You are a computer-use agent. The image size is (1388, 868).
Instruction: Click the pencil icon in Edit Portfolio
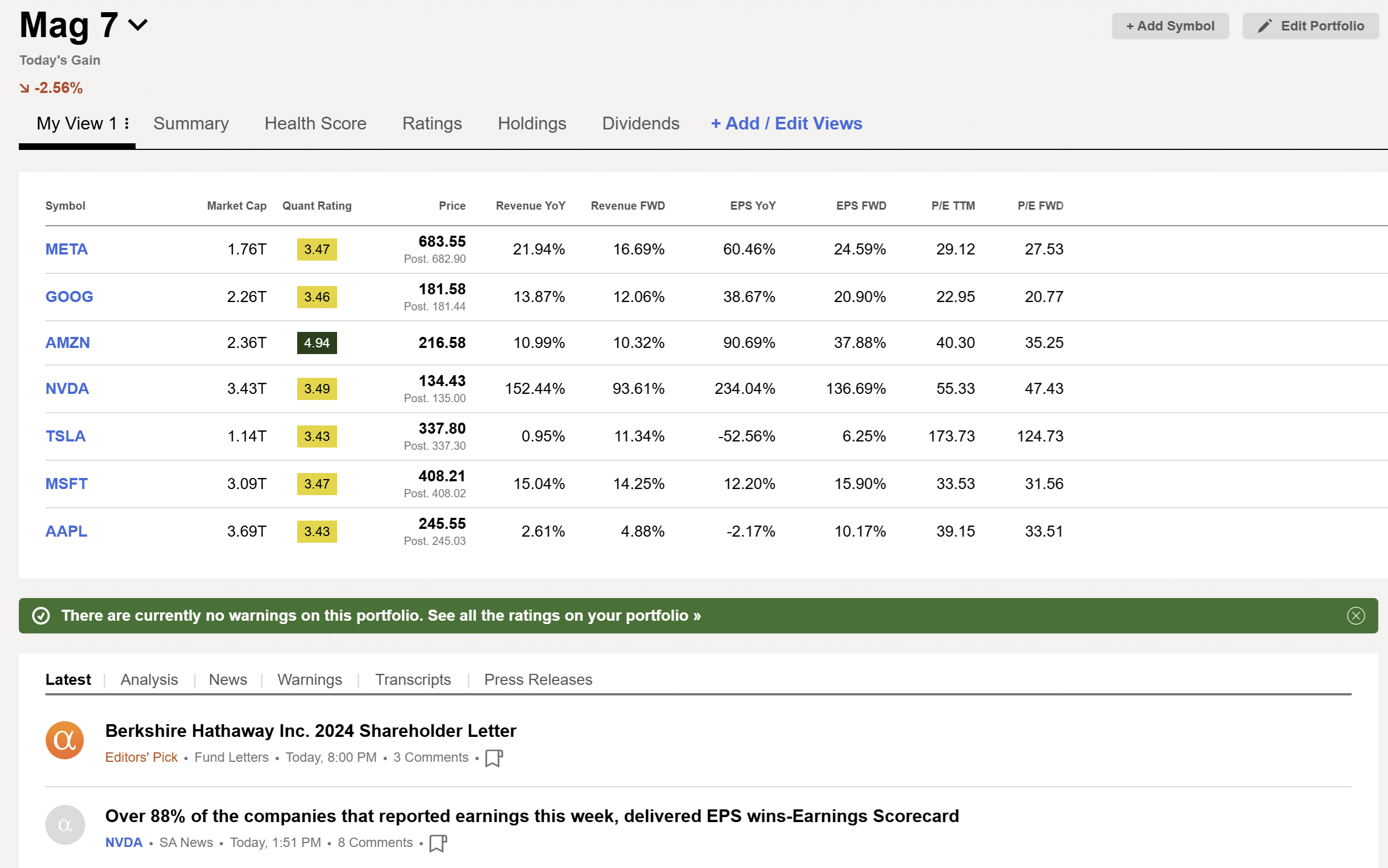(1264, 26)
